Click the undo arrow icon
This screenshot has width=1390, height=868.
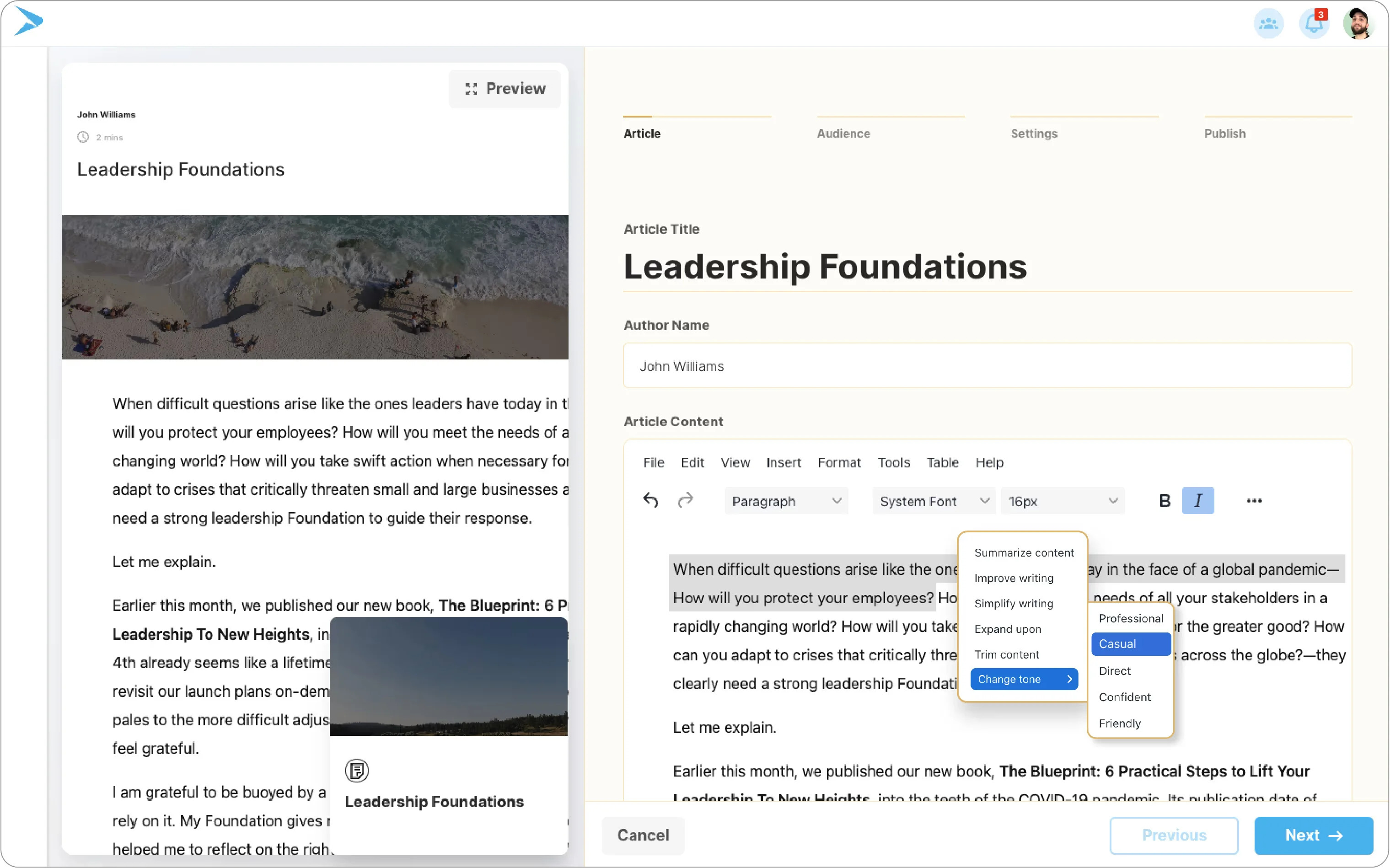650,501
